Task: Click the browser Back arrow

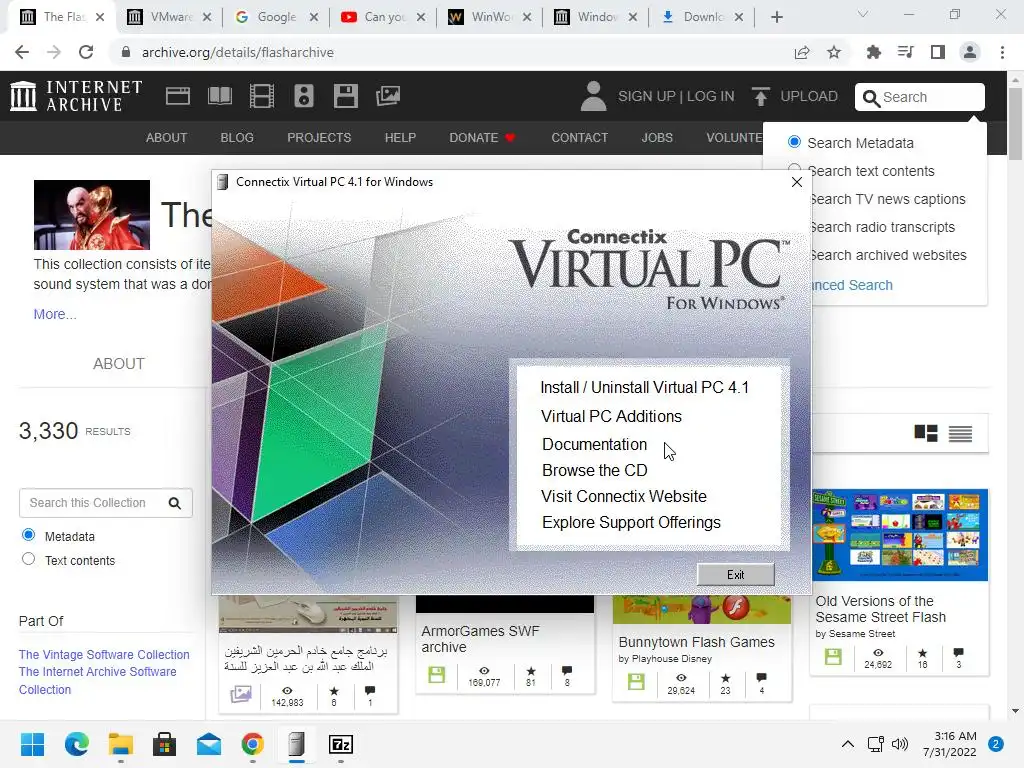Action: tap(22, 52)
